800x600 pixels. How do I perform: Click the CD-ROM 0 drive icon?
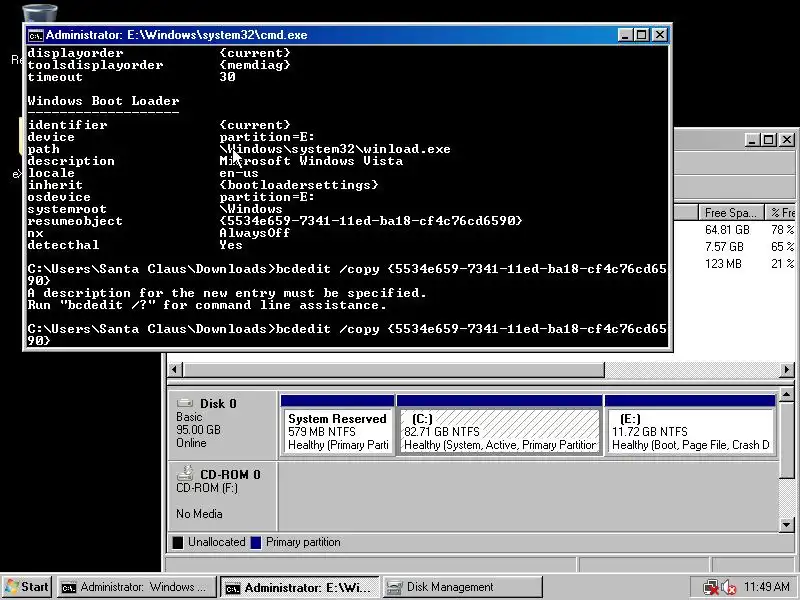[x=185, y=473]
